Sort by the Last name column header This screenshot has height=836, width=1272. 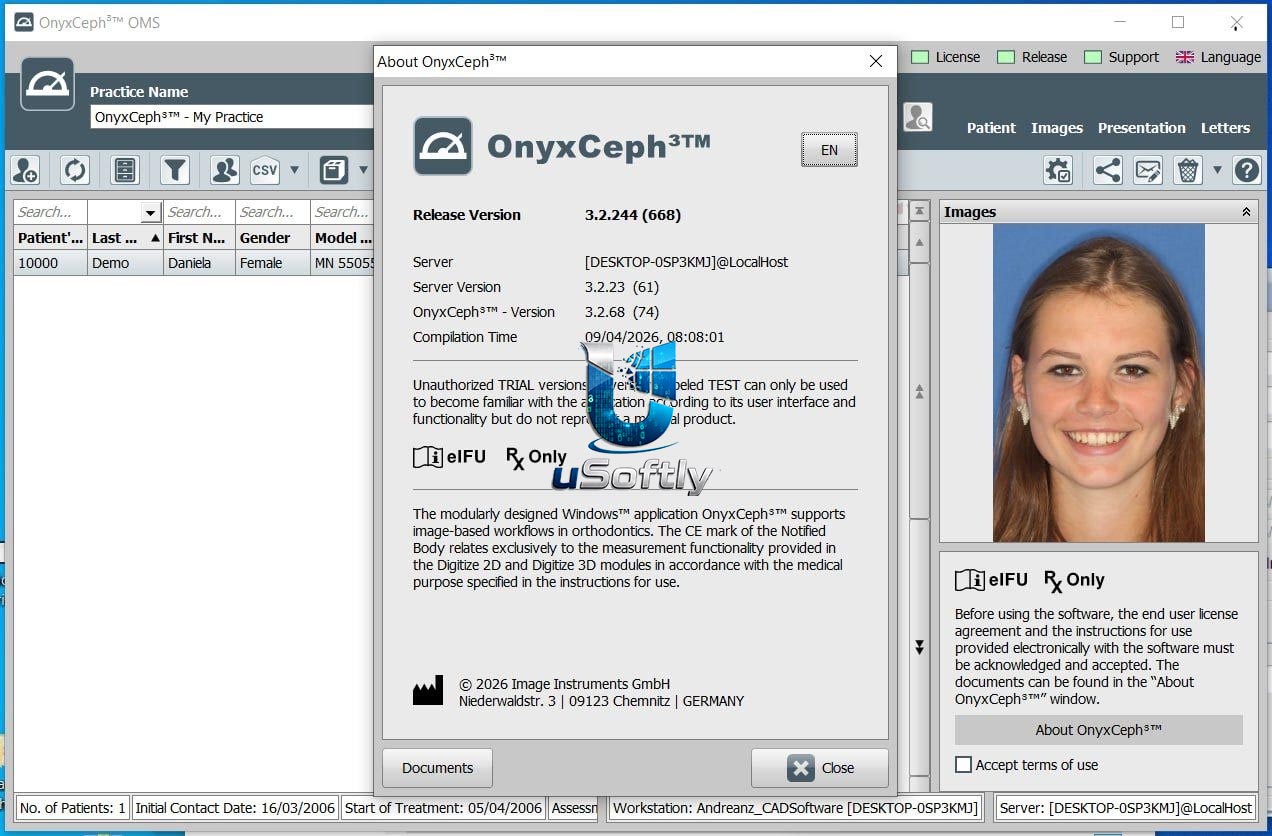pos(125,238)
